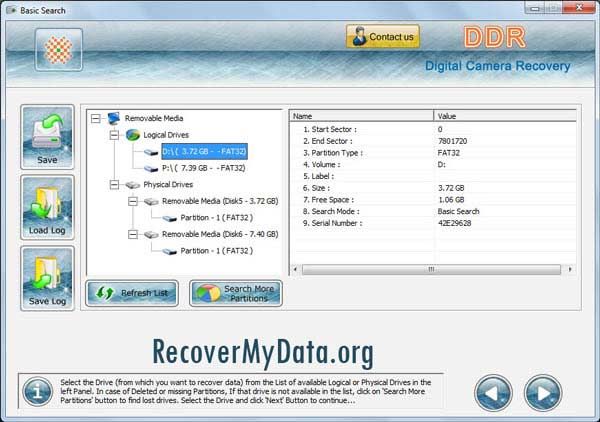Collapse the Removable Media root node
600x422 pixels.
coord(96,118)
